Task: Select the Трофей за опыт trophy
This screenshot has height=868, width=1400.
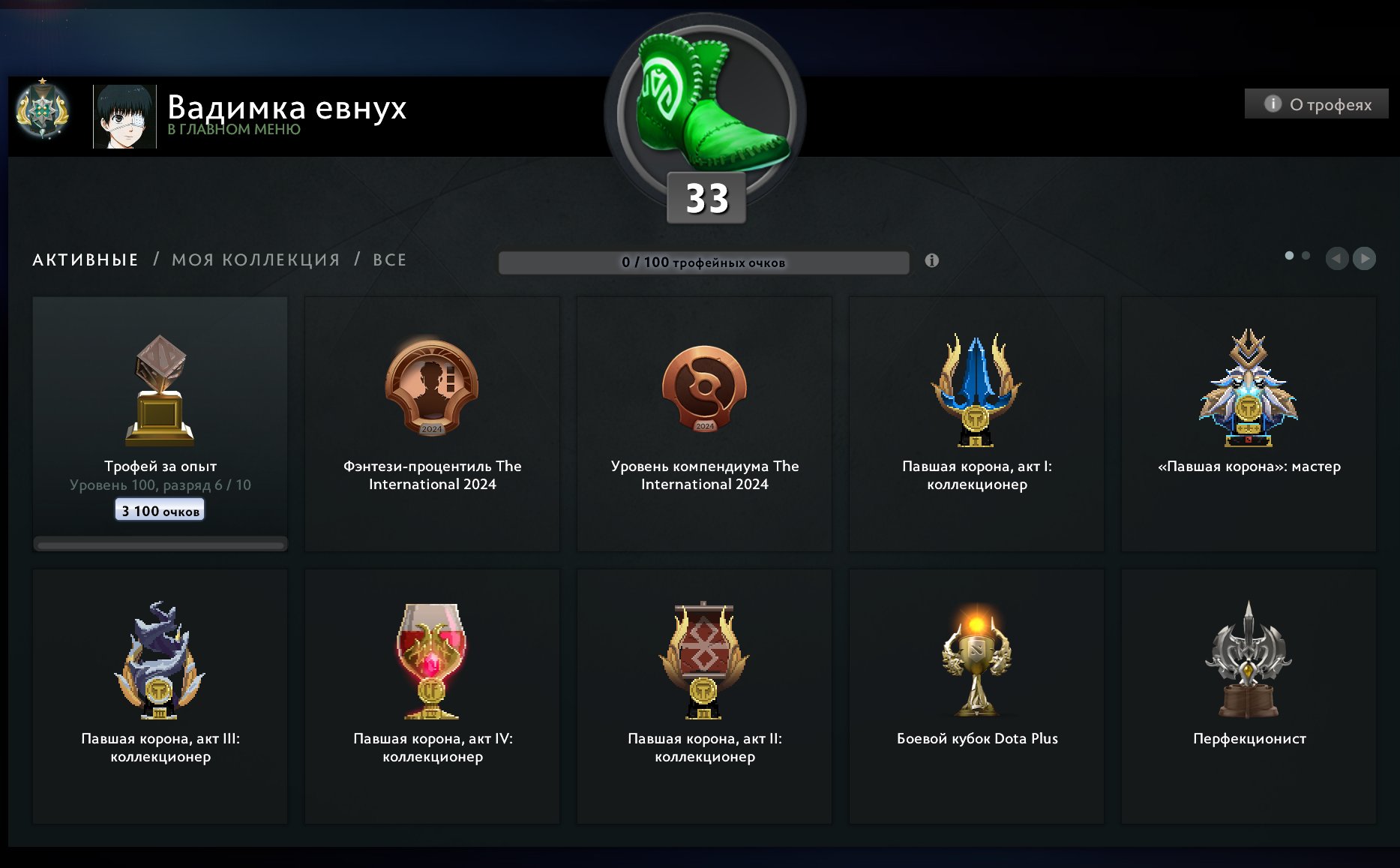Action: [x=160, y=424]
